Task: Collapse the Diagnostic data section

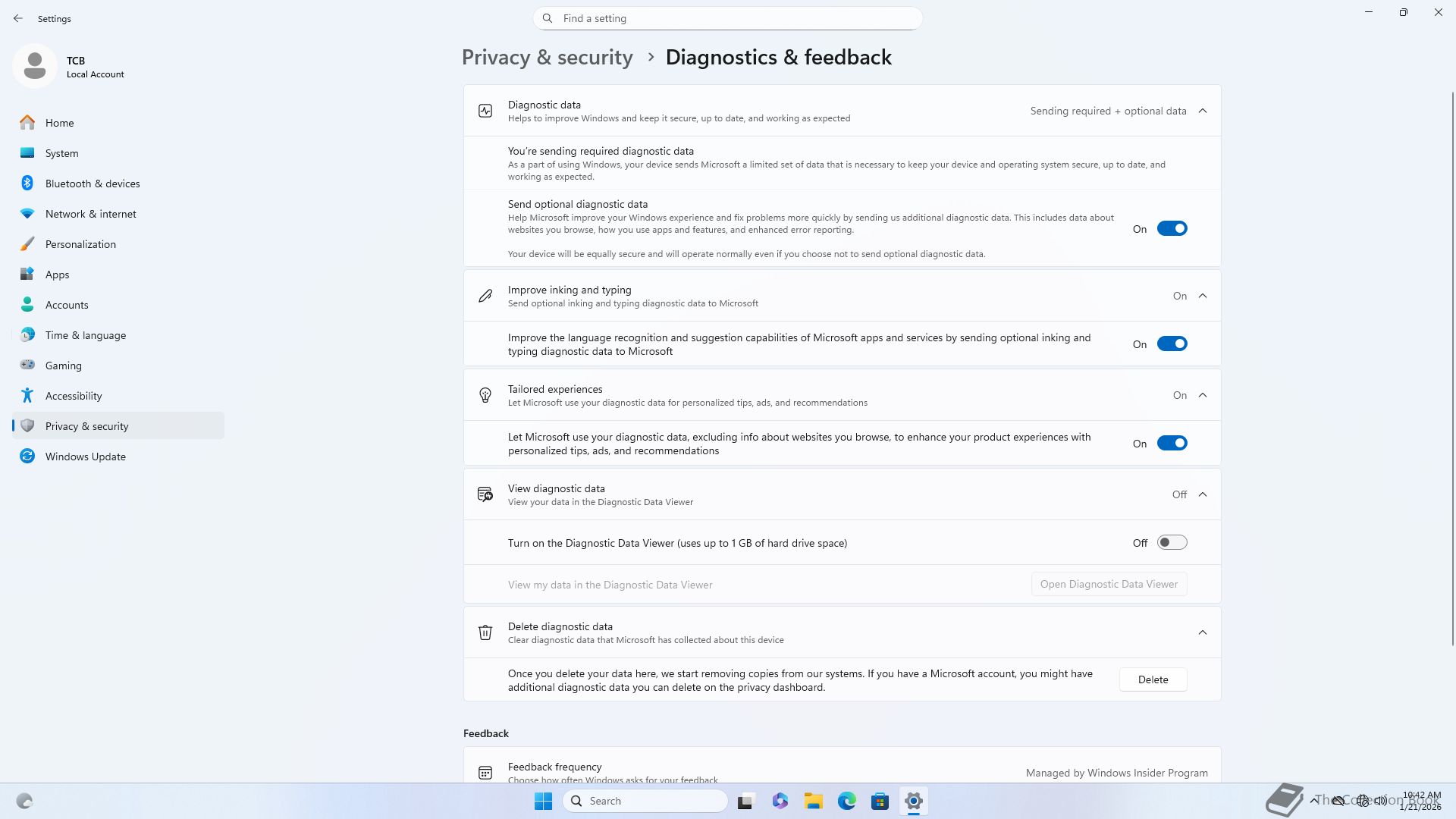Action: tap(1203, 111)
